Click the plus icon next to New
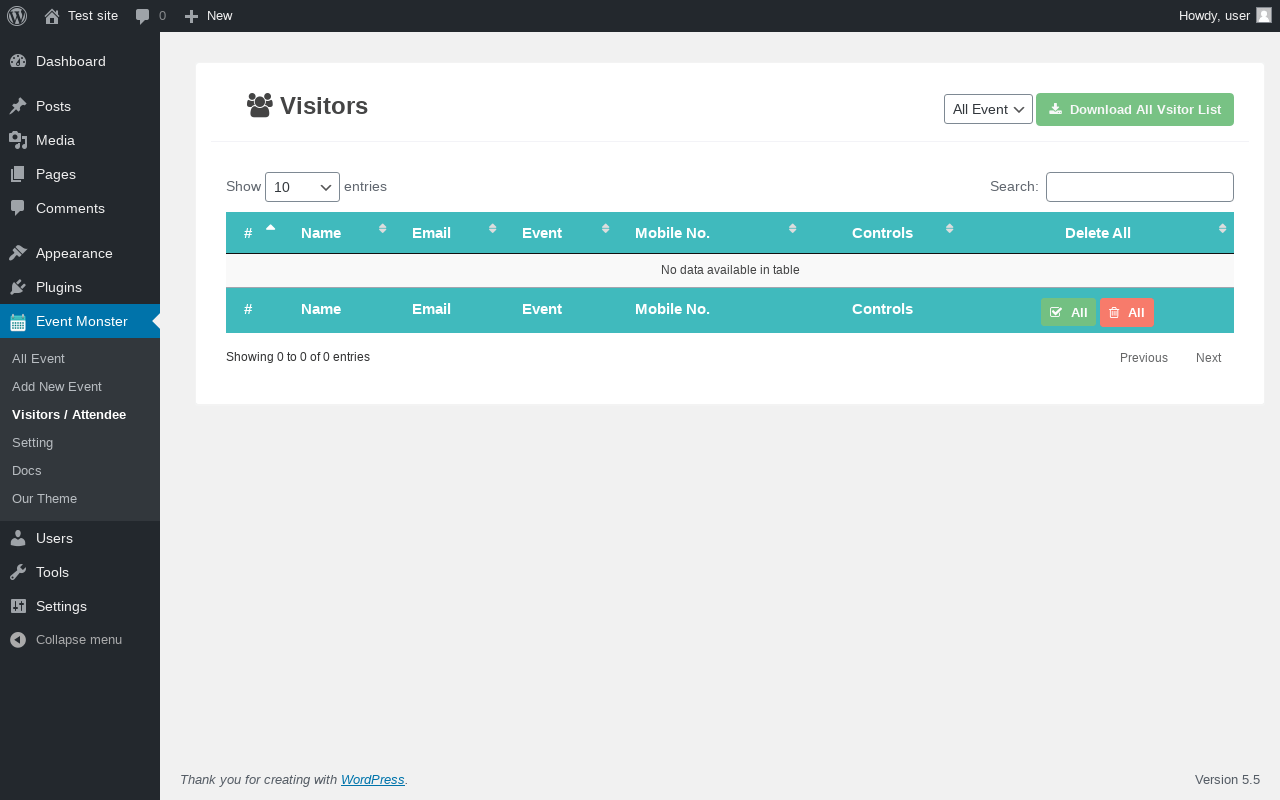Image resolution: width=1280 pixels, height=800 pixels. tap(192, 16)
